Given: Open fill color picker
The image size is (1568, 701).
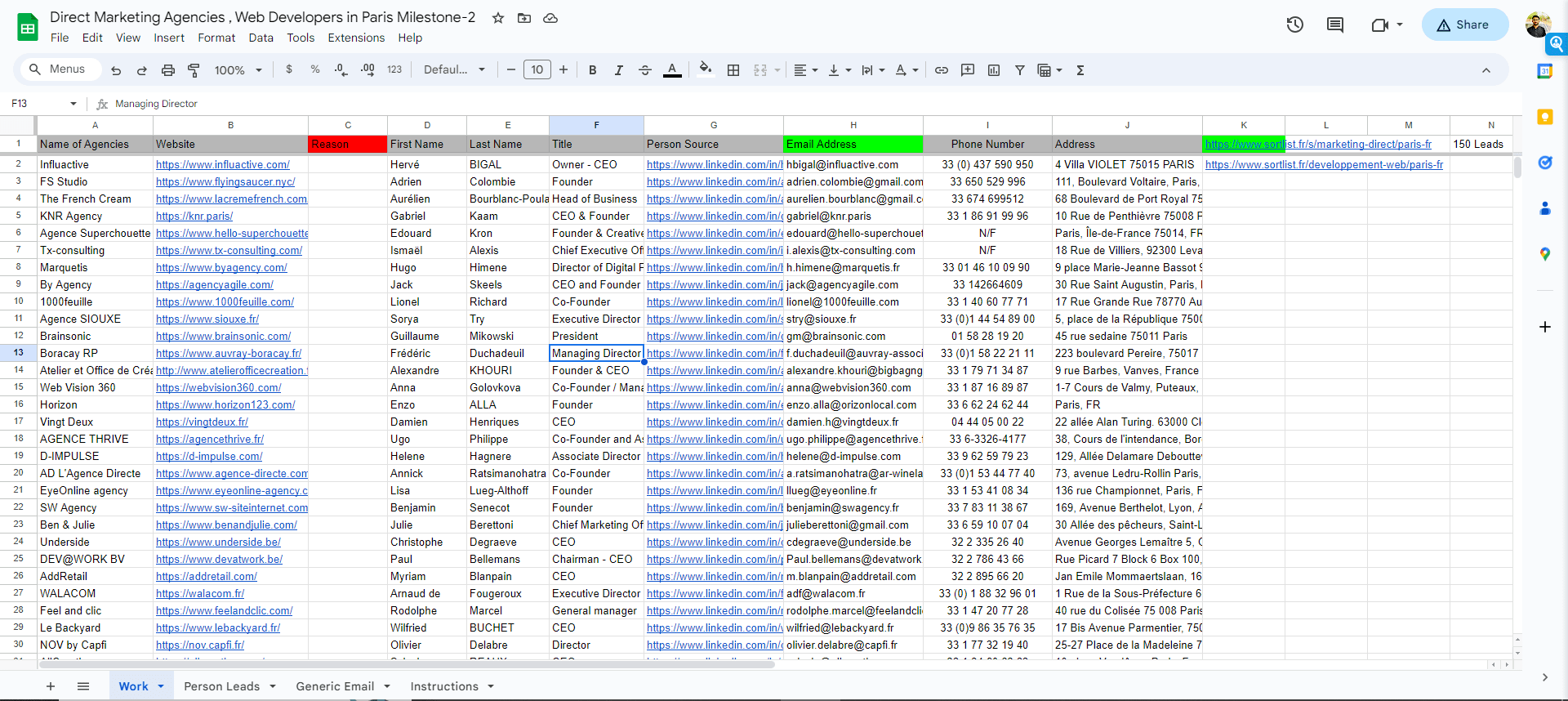Looking at the screenshot, I should (706, 69).
